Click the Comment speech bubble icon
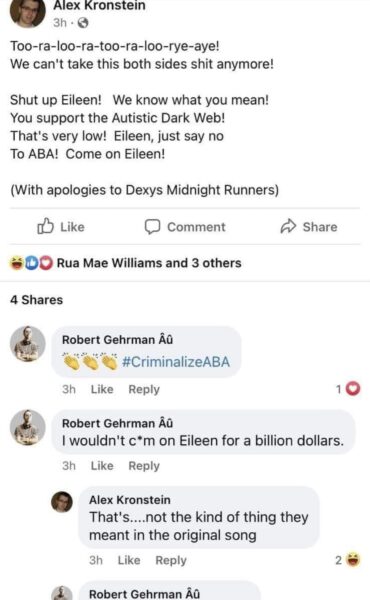 (x=152, y=227)
